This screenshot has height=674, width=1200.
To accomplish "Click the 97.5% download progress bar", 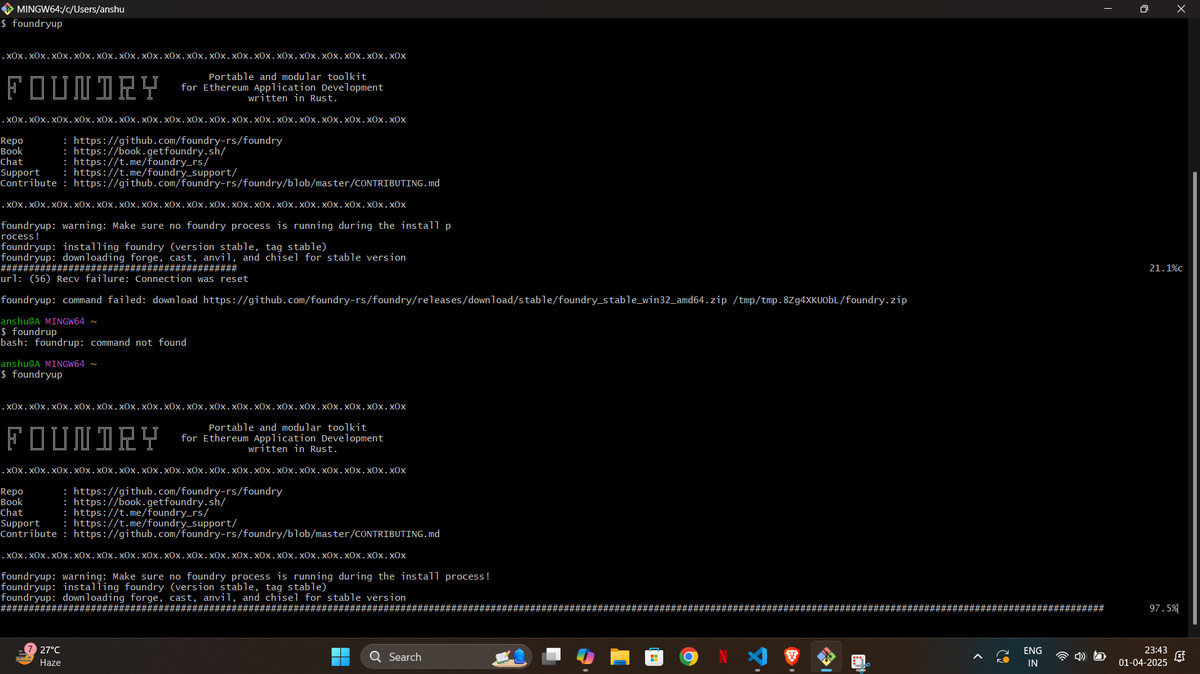I will tap(552, 608).
